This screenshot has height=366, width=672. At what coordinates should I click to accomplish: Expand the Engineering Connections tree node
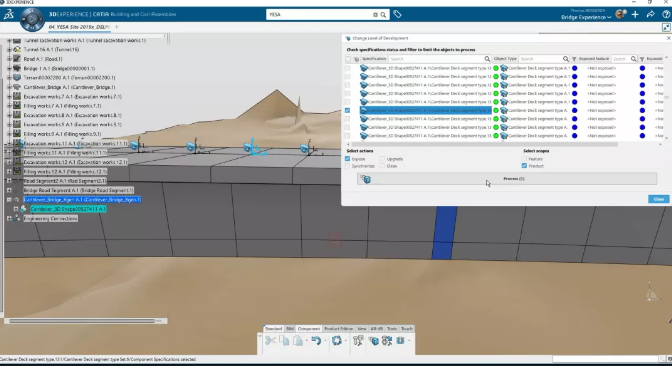(9, 219)
